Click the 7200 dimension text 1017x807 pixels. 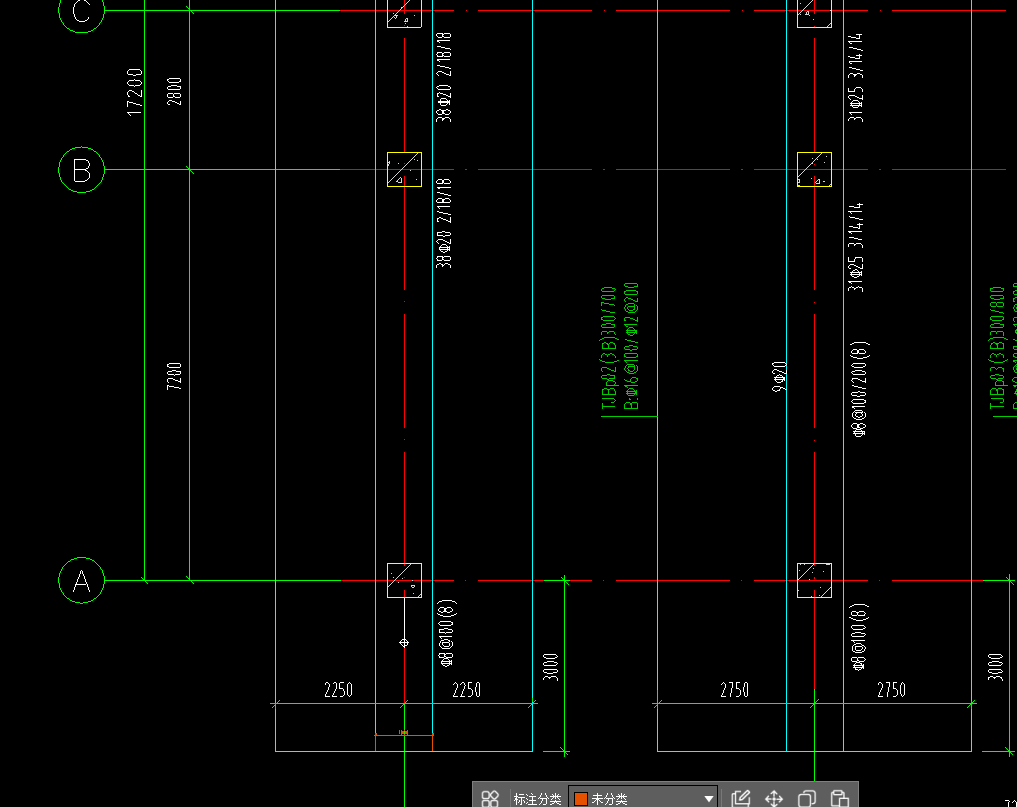tap(174, 376)
